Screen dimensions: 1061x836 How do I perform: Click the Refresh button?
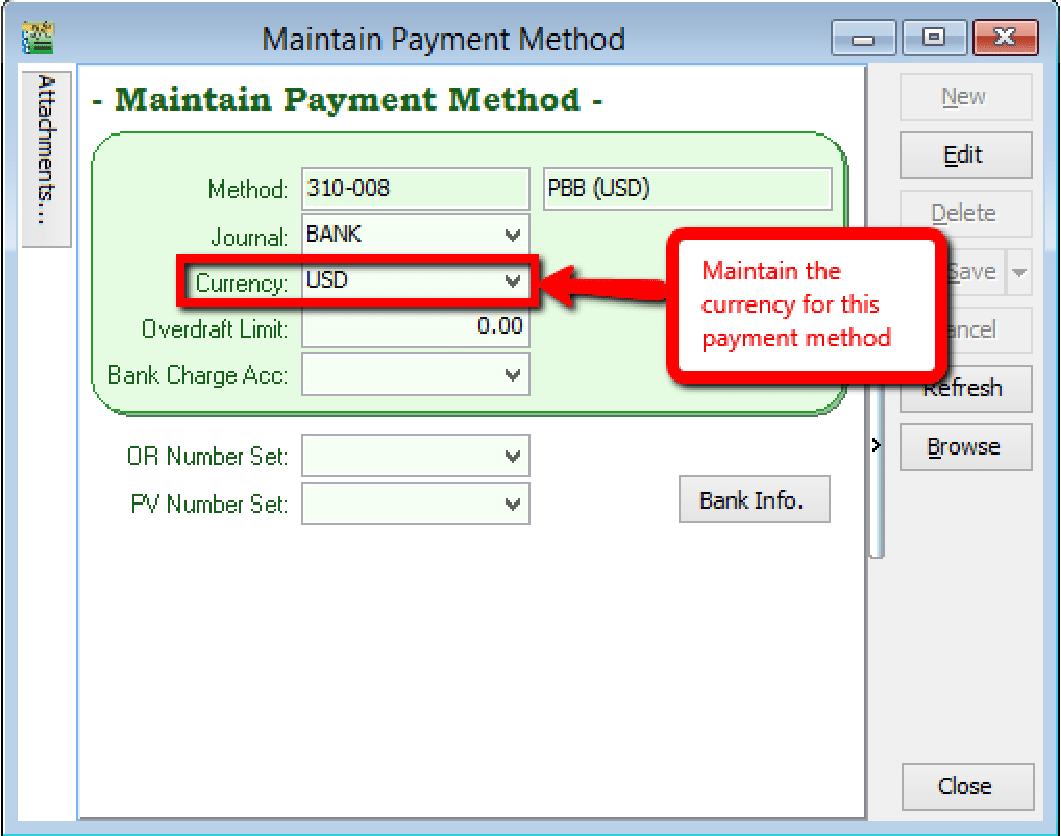tap(965, 388)
